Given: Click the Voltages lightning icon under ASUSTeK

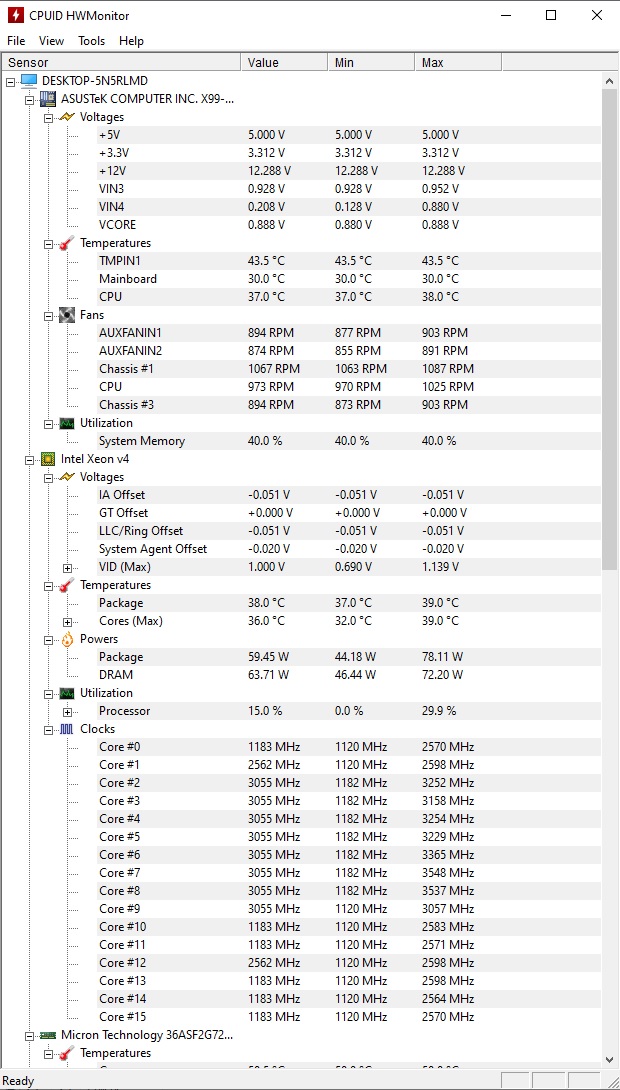Looking at the screenshot, I should click(67, 117).
